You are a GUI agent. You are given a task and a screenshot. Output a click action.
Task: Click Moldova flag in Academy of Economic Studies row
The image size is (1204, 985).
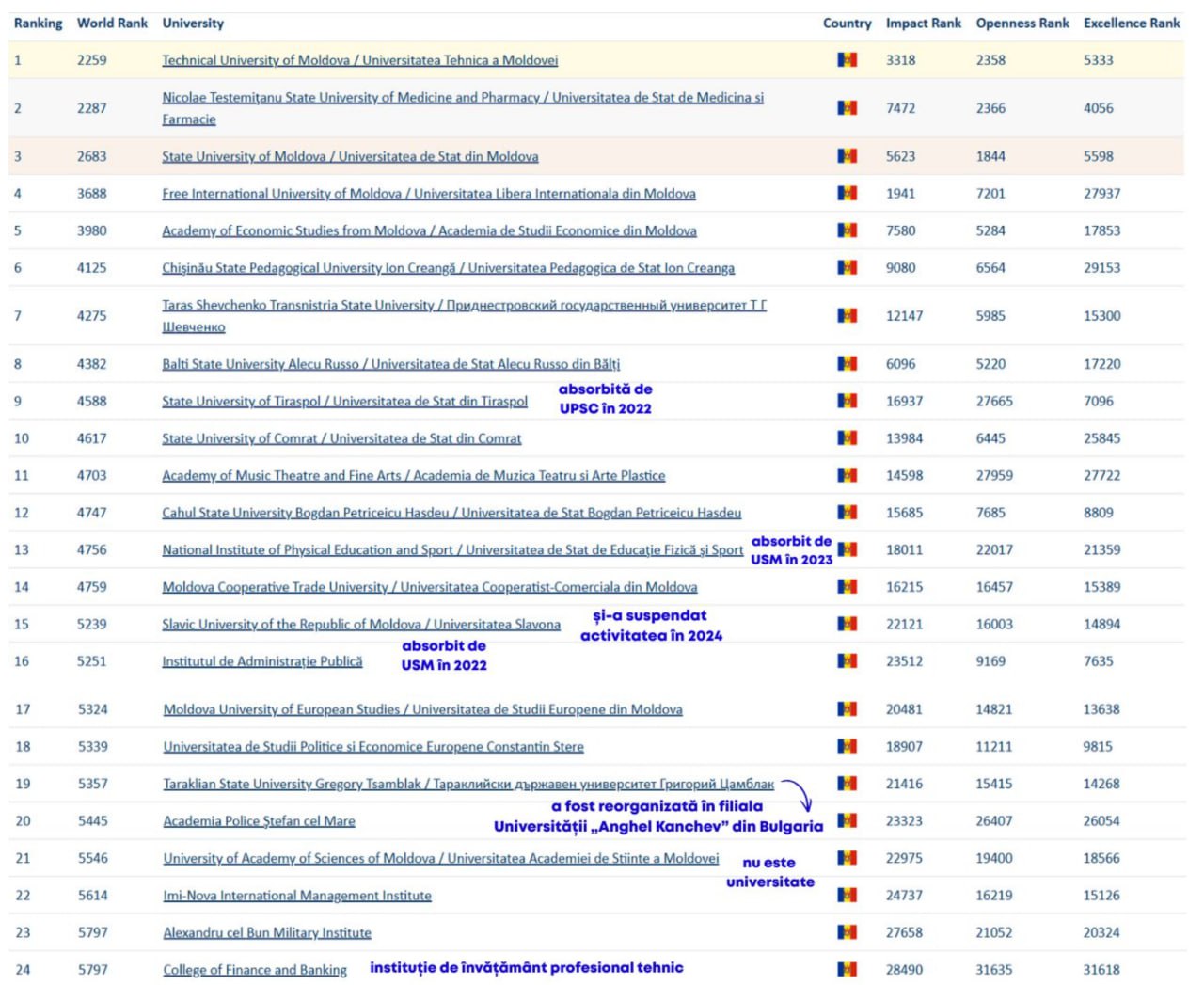(x=848, y=230)
